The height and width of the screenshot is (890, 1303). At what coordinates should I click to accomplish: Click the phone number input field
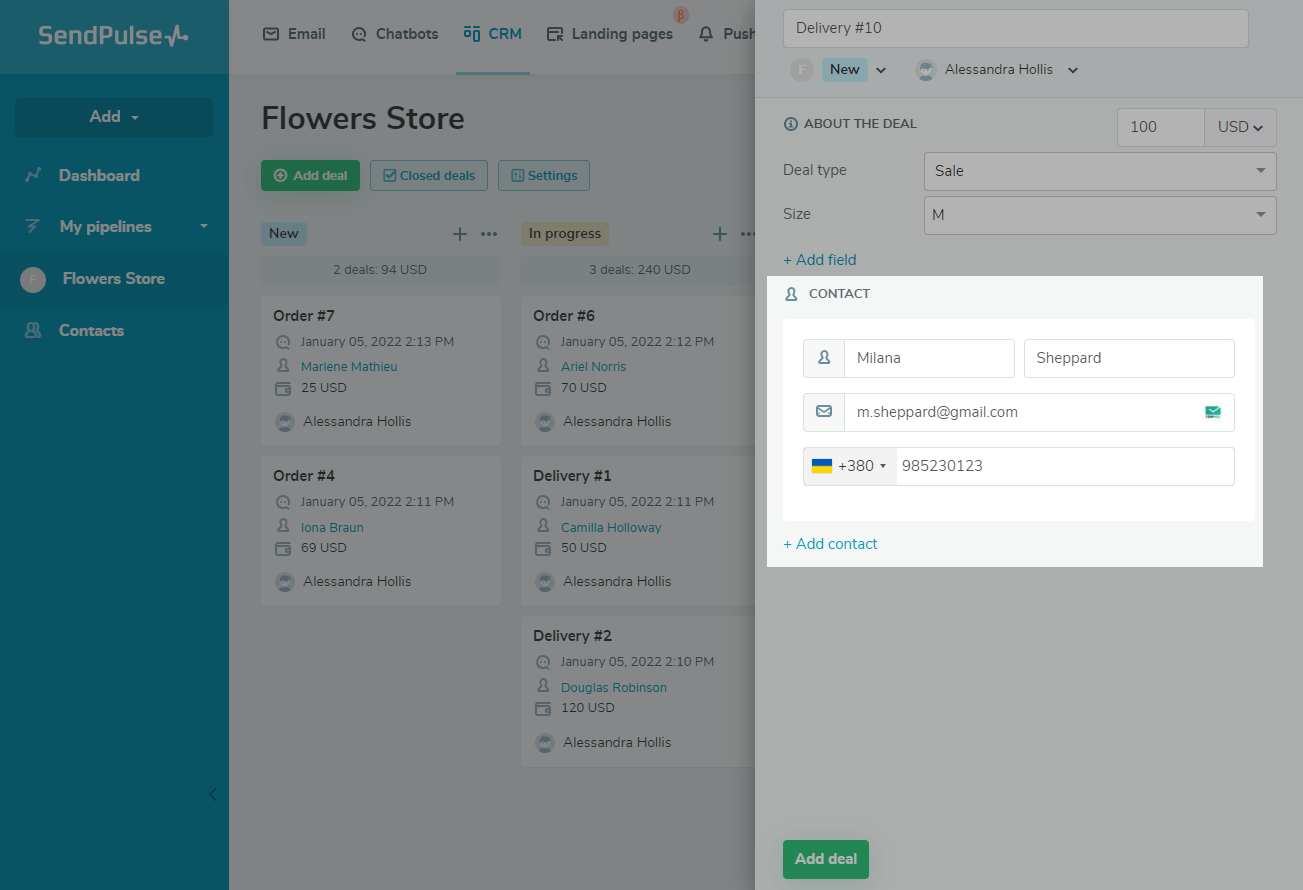pos(1064,466)
